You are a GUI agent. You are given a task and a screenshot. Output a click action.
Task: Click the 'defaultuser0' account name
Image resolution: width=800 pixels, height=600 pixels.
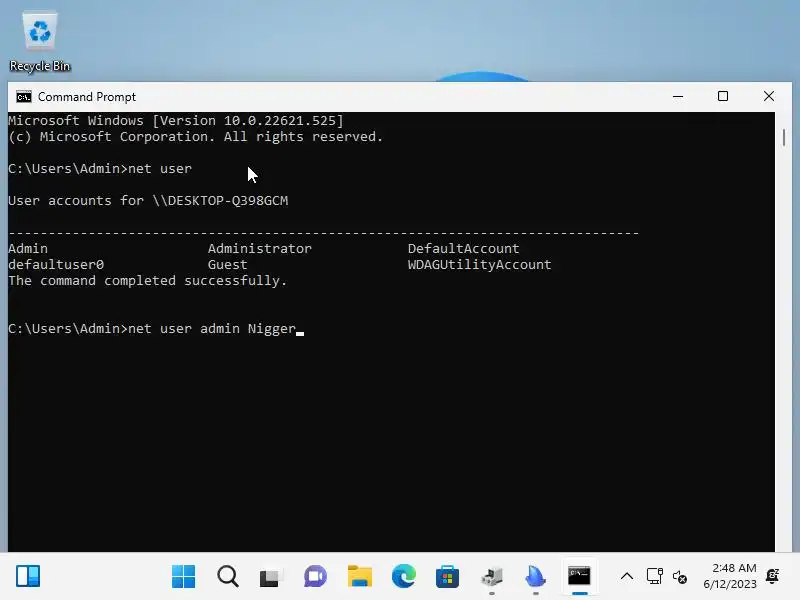[56, 264]
